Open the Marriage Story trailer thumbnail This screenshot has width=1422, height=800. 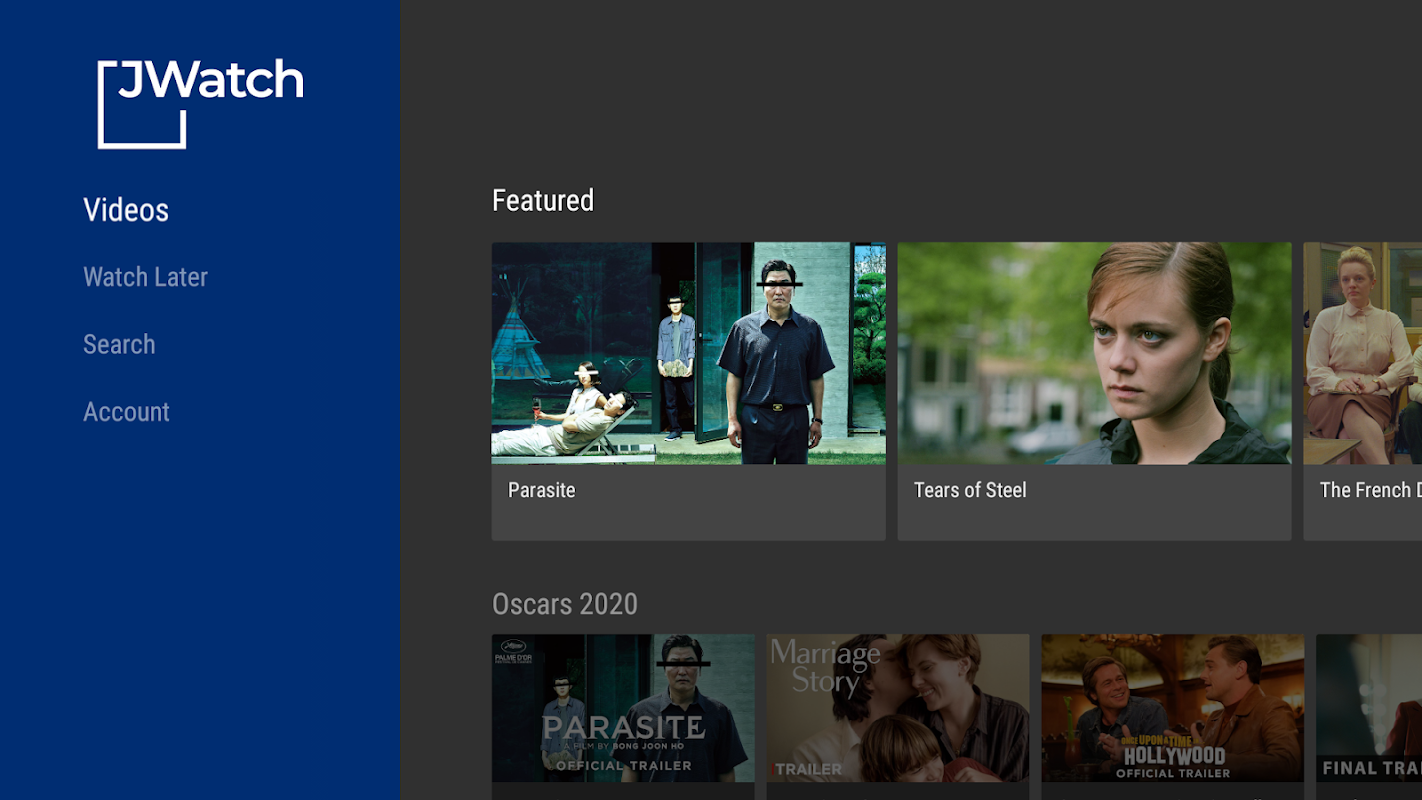click(x=898, y=708)
